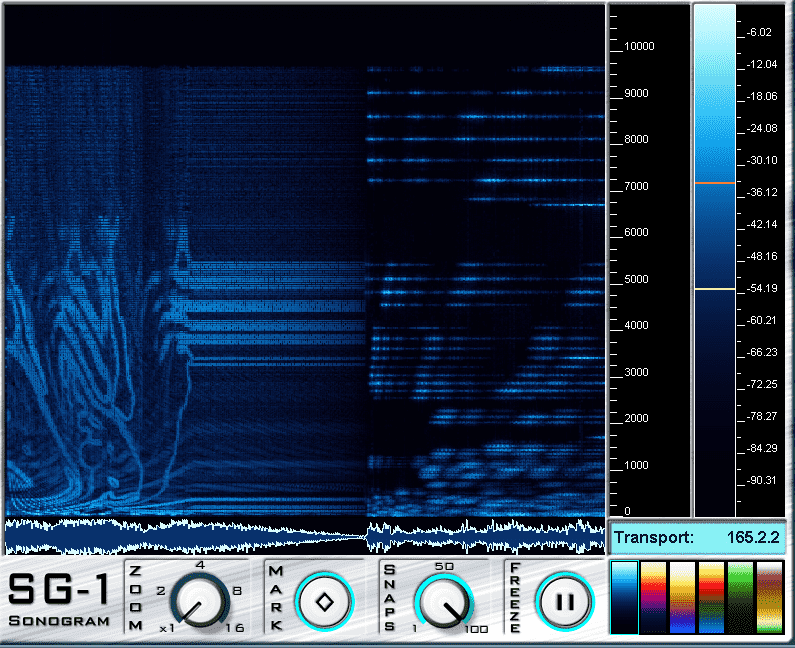Click the orange upper threshold marker on level scale
This screenshot has width=795, height=648.
[x=715, y=183]
